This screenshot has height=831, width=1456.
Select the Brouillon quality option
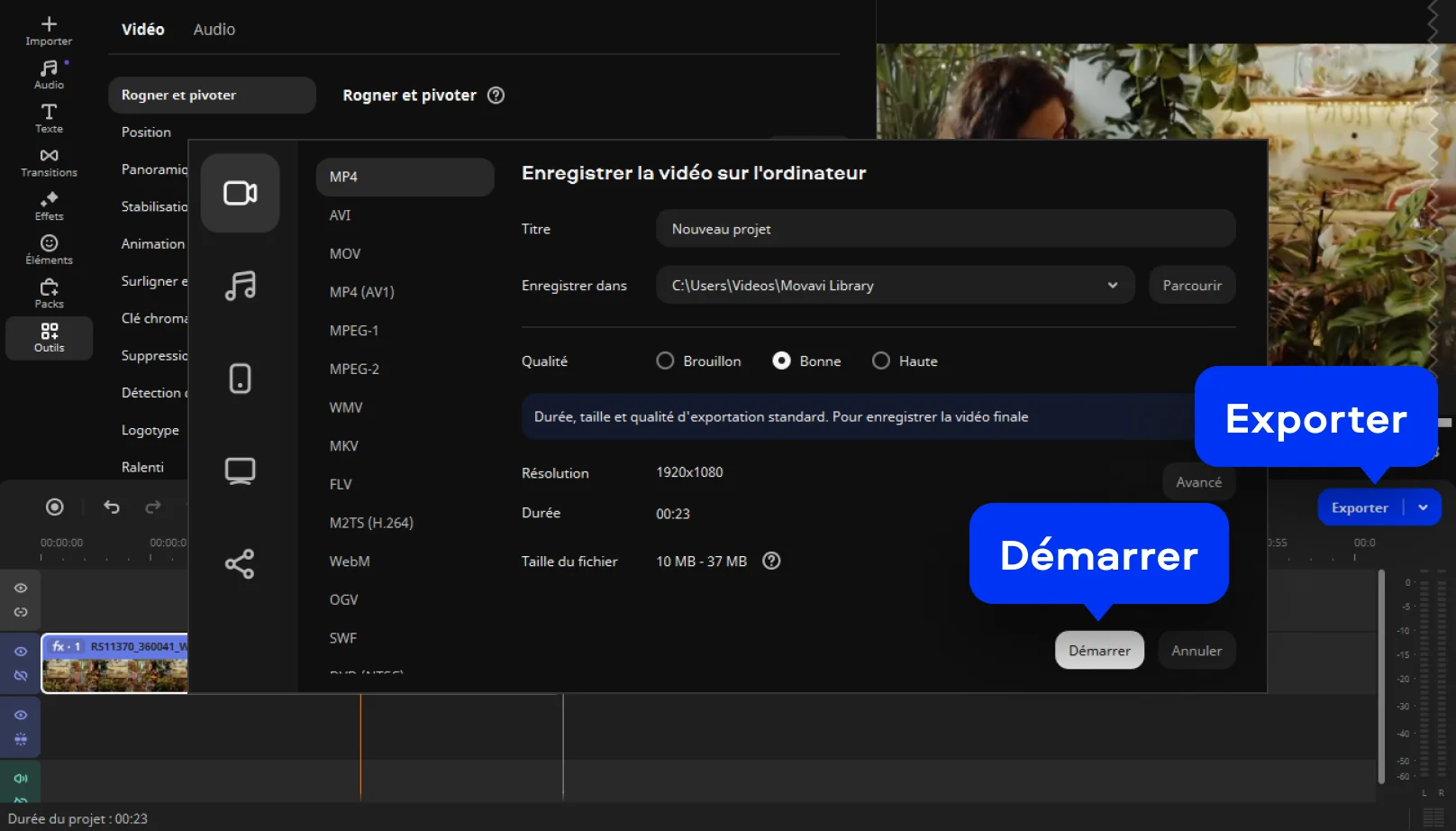coord(665,361)
